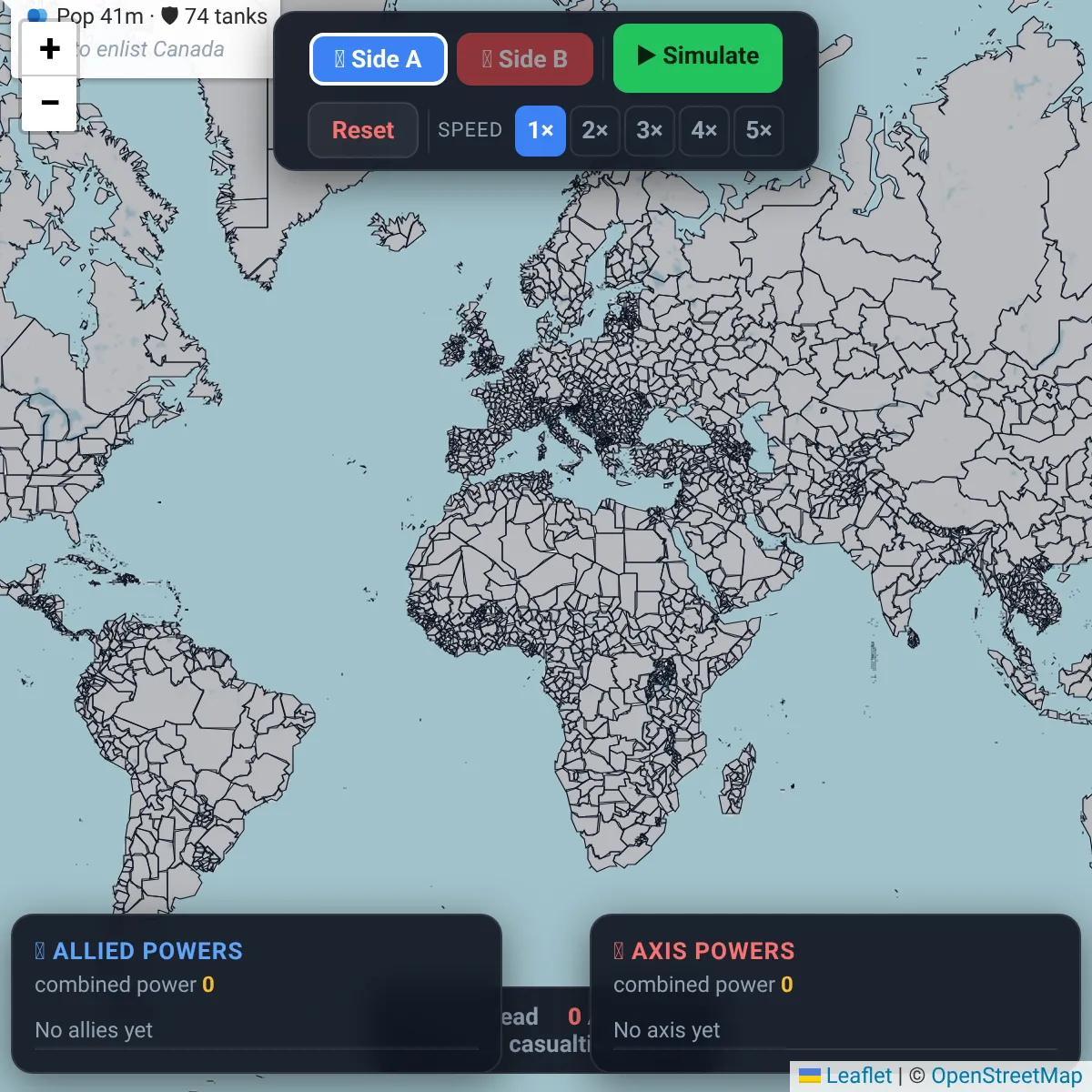Reset the simulation

[x=363, y=130]
